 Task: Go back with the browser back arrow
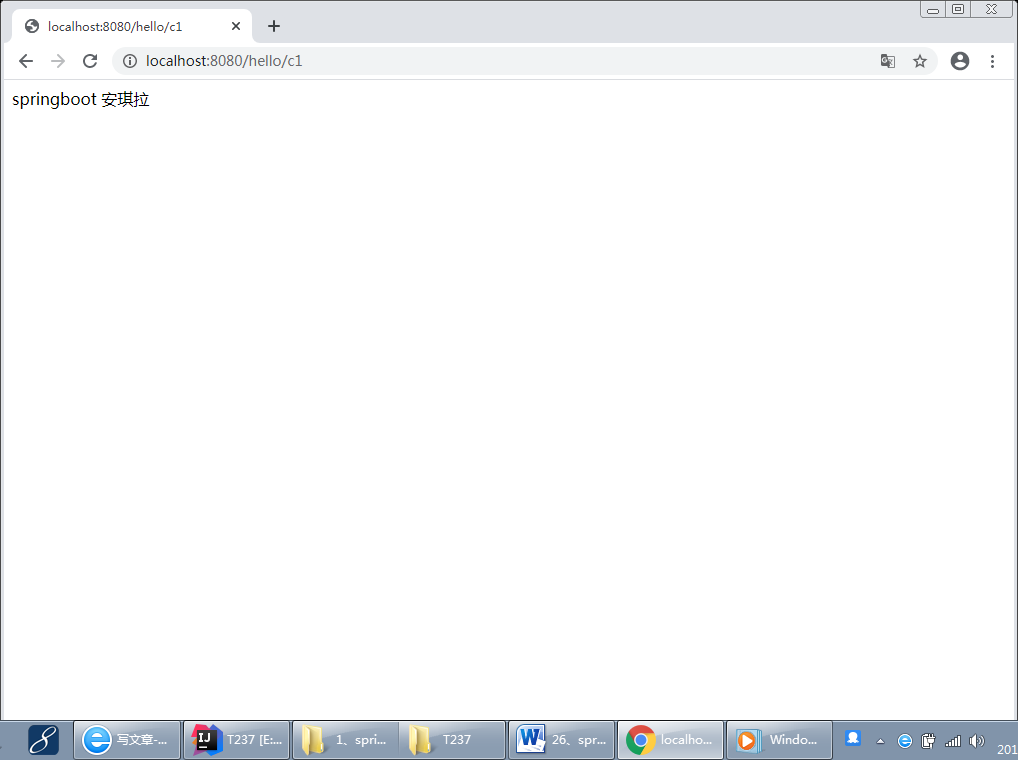click(x=26, y=61)
